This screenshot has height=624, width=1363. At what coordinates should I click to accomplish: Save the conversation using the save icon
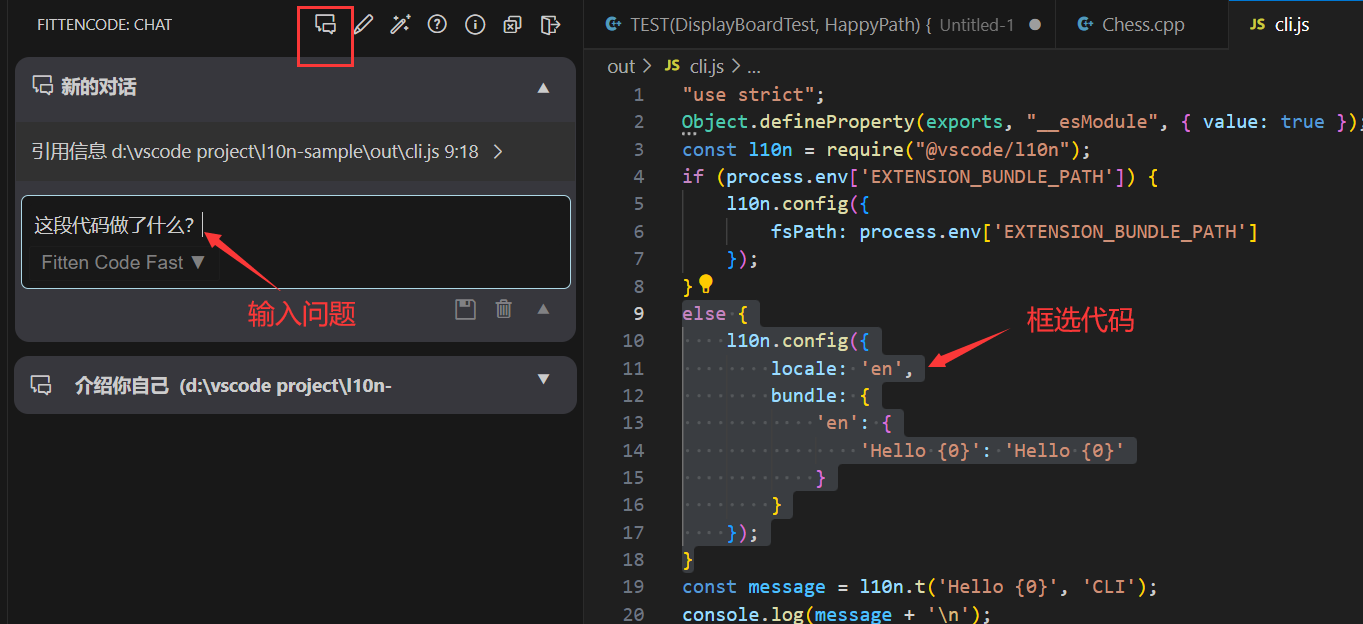click(465, 309)
